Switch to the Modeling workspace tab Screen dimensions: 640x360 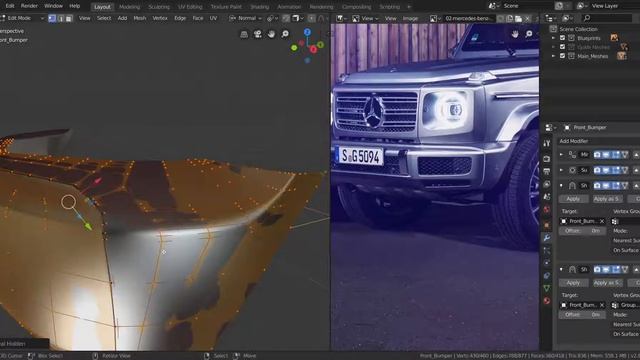[x=129, y=7]
